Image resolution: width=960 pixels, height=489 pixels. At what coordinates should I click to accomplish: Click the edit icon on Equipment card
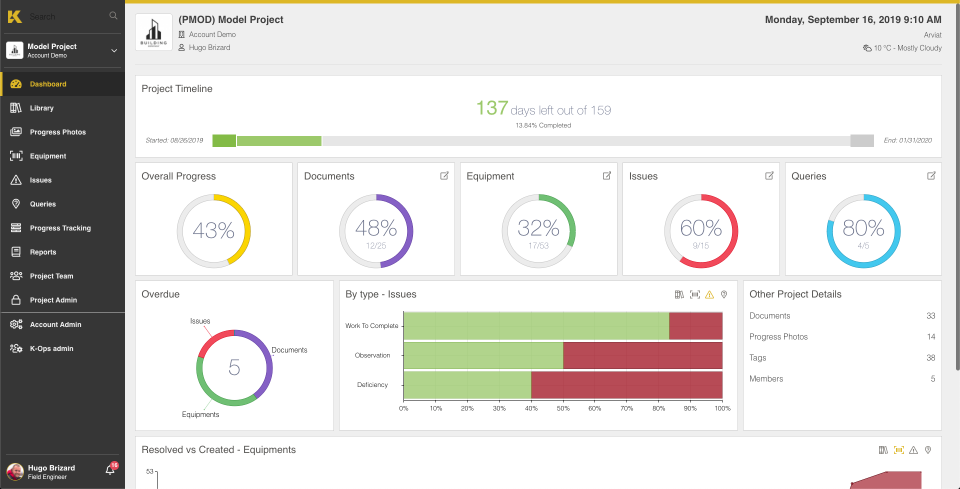pos(607,176)
